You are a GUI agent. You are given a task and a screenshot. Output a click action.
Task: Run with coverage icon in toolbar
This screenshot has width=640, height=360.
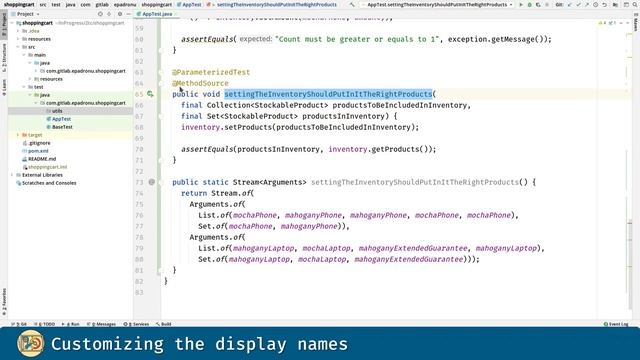pyautogui.click(x=538, y=4)
